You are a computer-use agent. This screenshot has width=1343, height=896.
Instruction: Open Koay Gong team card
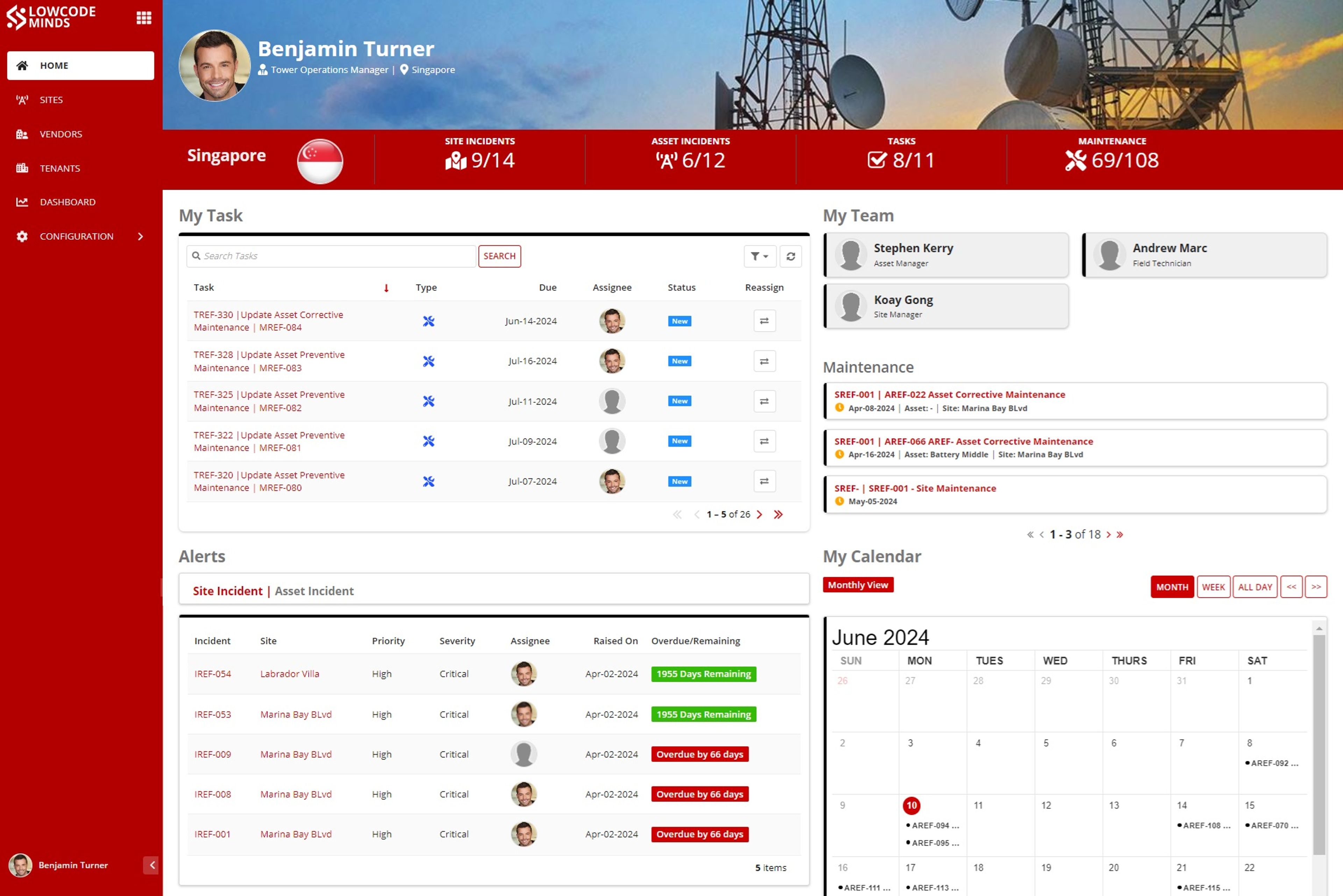(946, 306)
